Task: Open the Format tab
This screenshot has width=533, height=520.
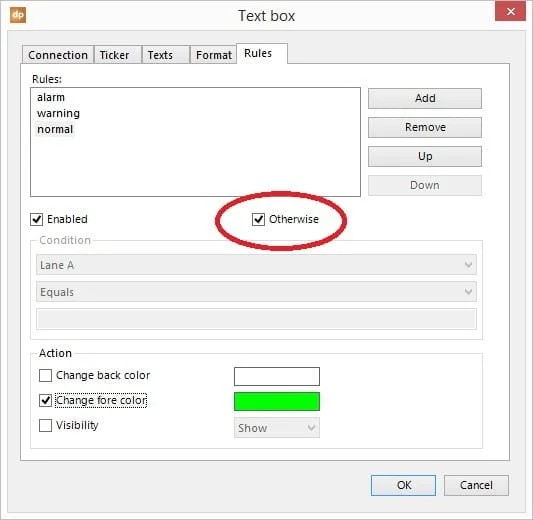Action: [213, 55]
